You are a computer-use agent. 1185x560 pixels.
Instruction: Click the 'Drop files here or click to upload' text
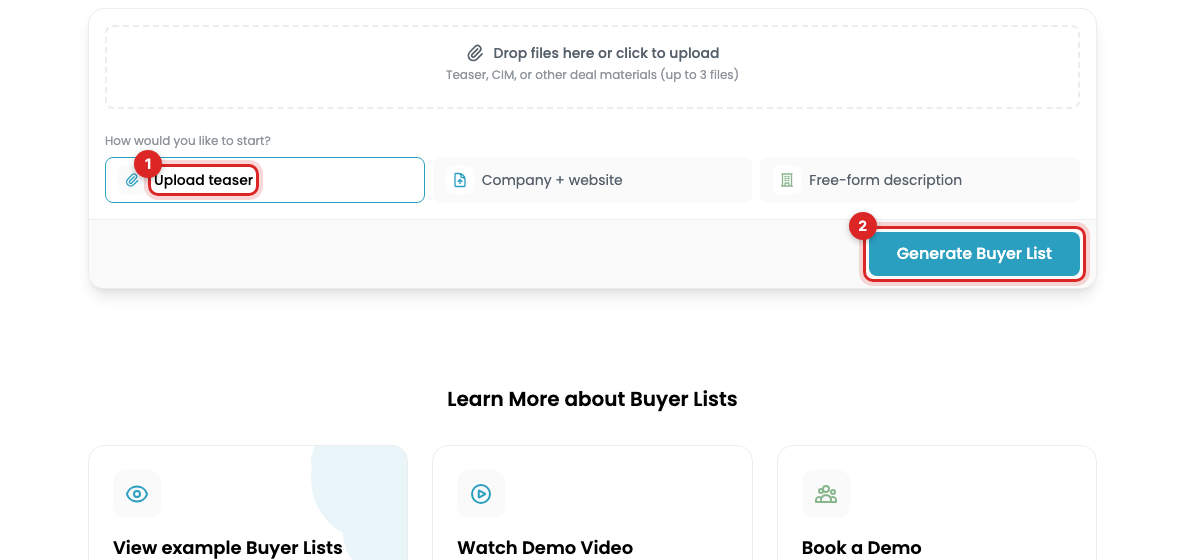point(606,53)
